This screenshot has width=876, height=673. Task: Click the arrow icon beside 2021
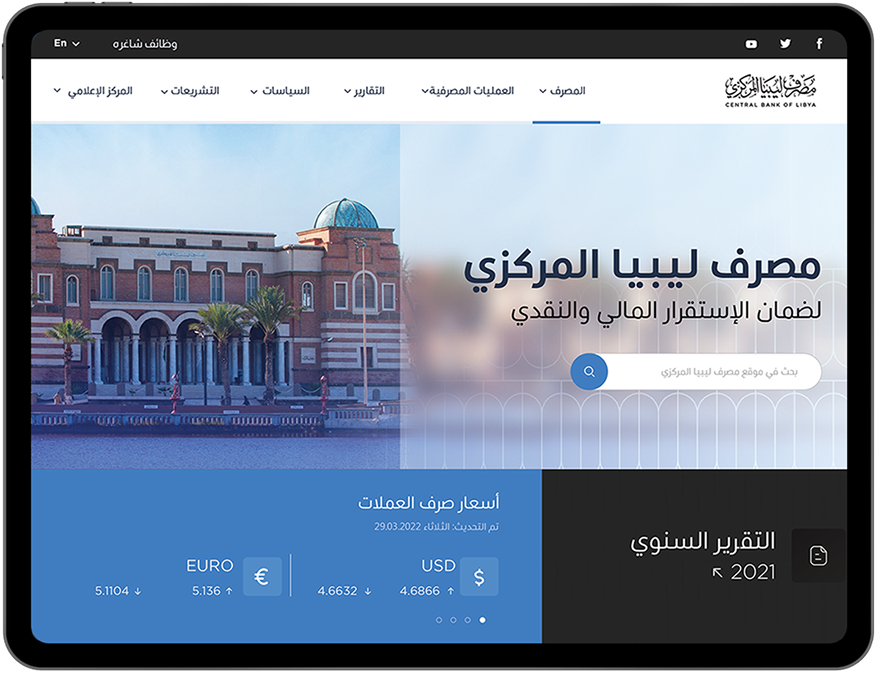point(717,572)
